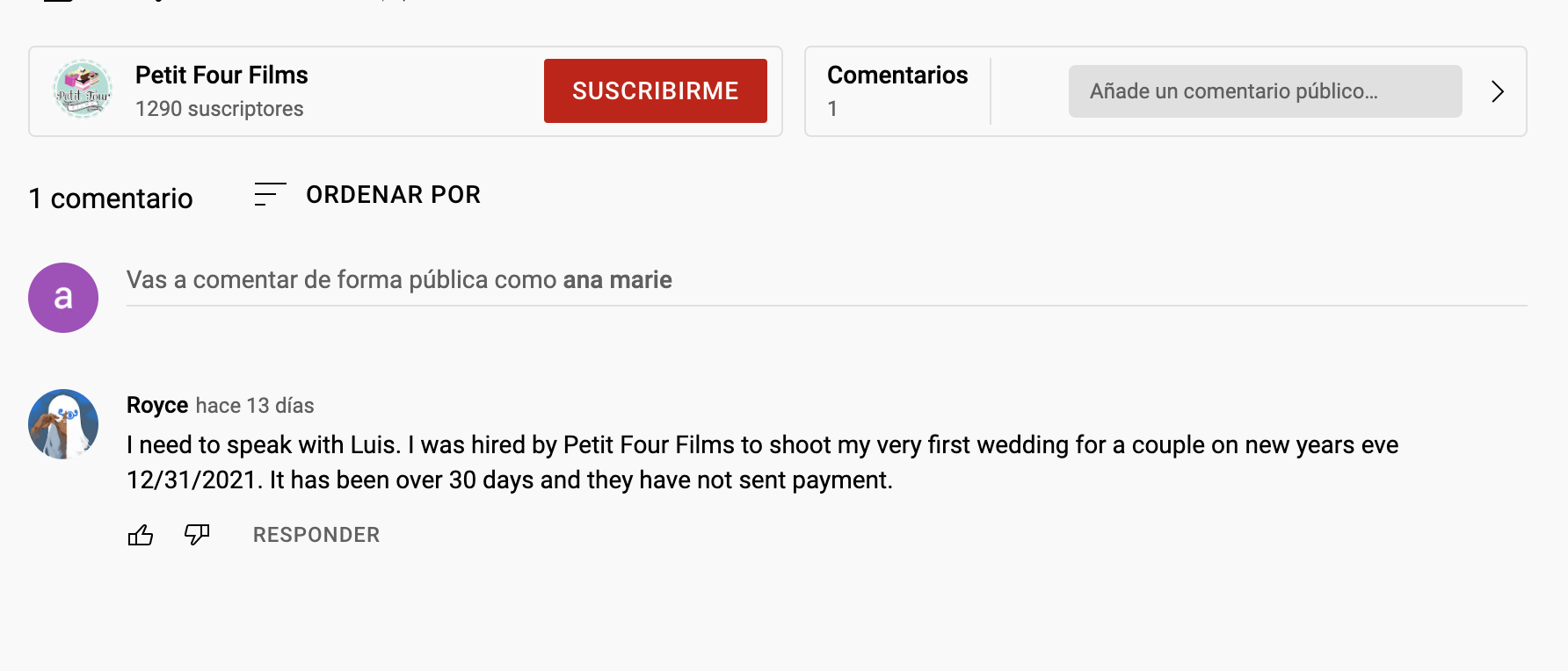Image resolution: width=1568 pixels, height=671 pixels.
Task: Subscribe with the SUSCRIBIRME button
Action: pyautogui.click(x=656, y=90)
